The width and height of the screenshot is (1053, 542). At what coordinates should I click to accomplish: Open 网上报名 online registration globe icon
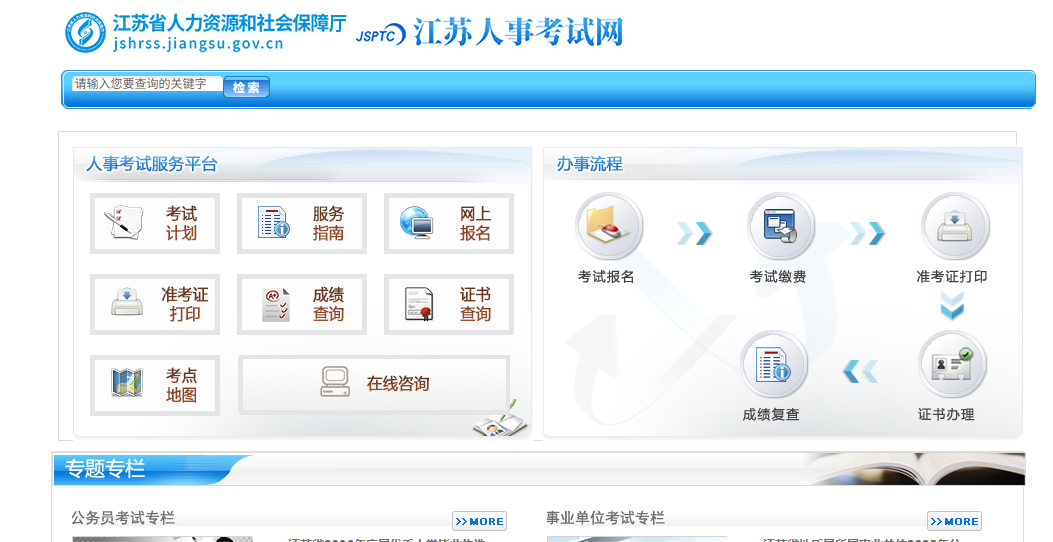[417, 222]
